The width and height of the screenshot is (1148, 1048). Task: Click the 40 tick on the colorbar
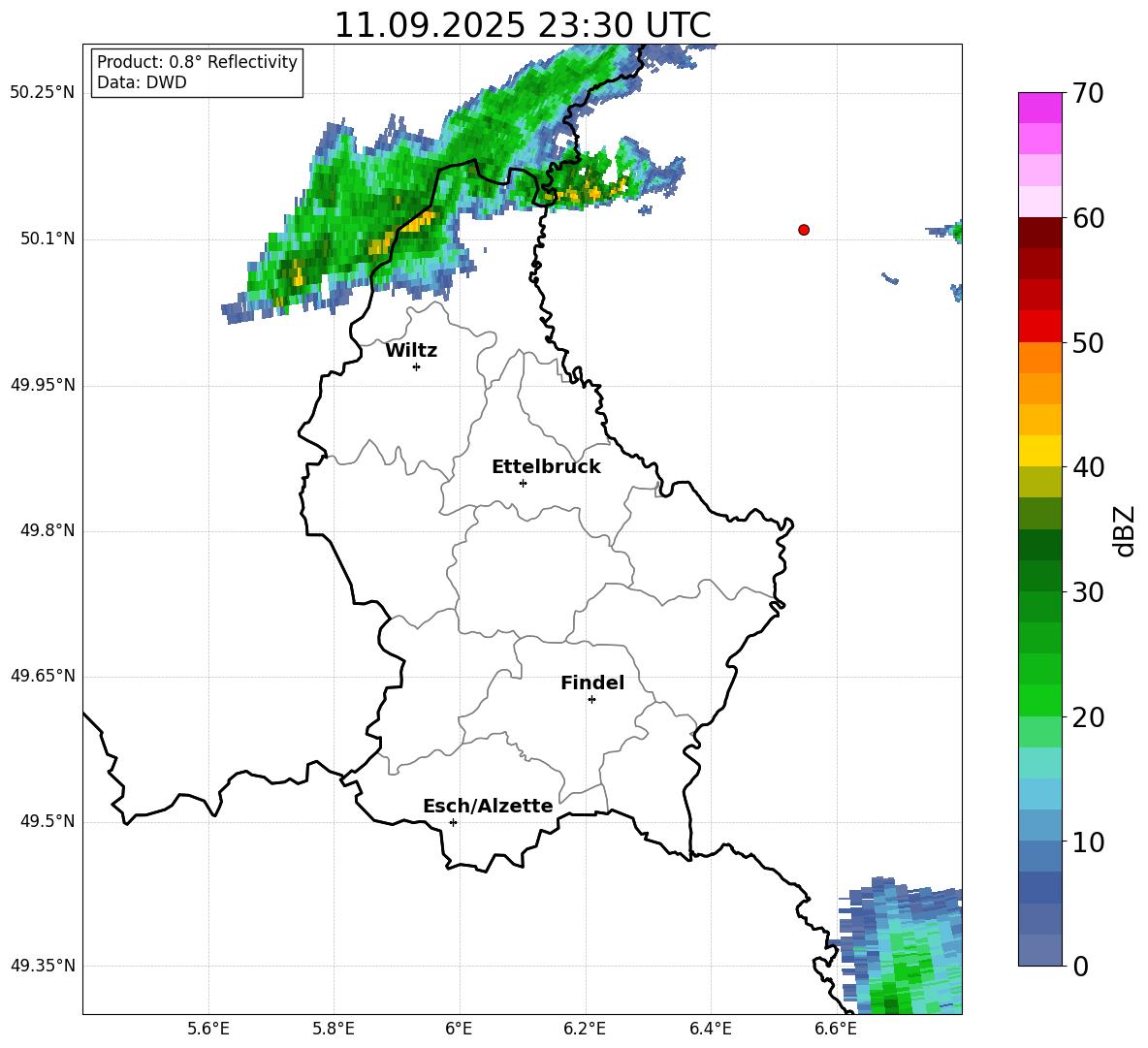coord(1087,467)
